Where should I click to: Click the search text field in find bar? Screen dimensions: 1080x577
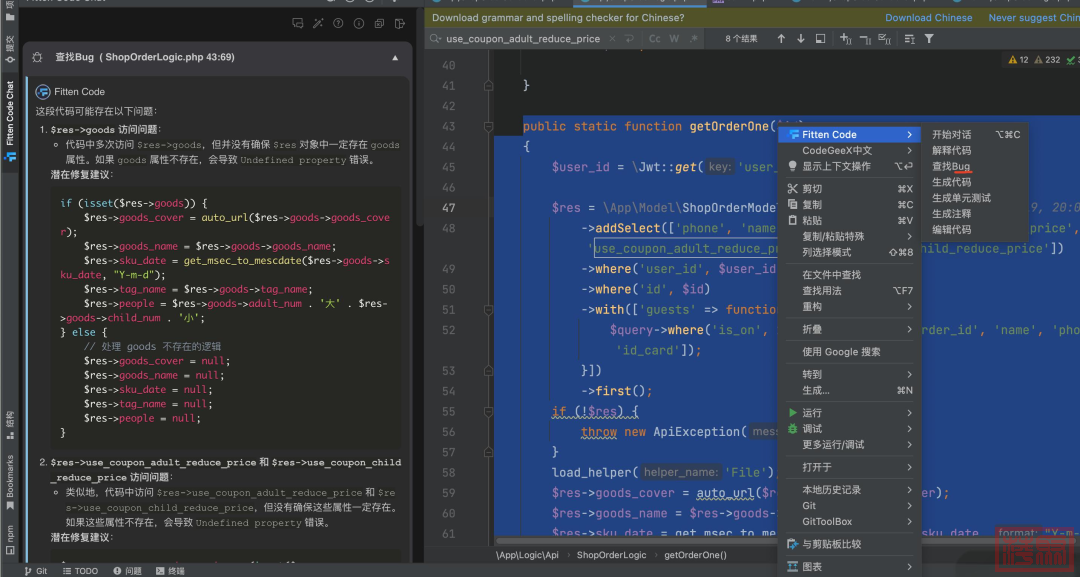tap(522, 39)
